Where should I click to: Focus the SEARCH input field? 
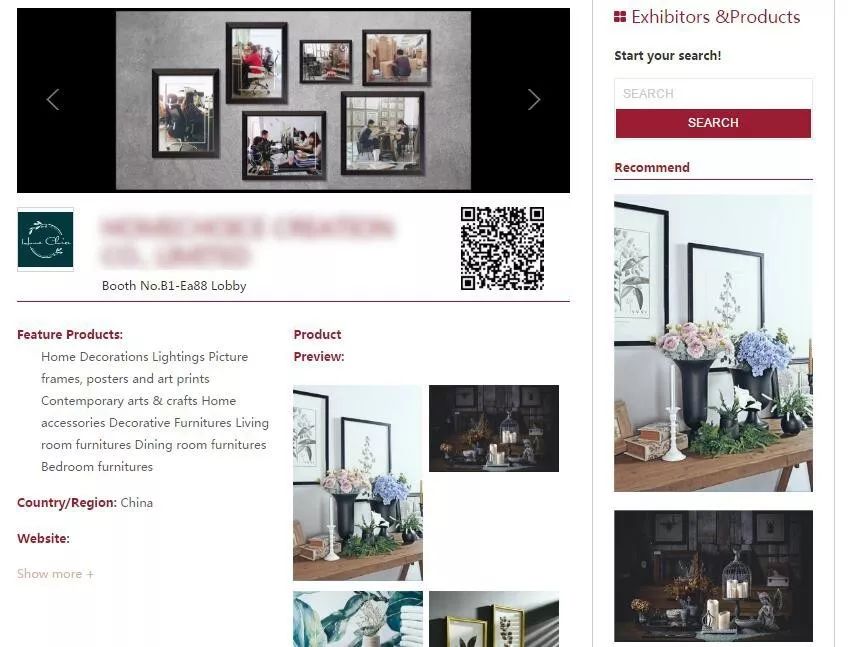713,94
